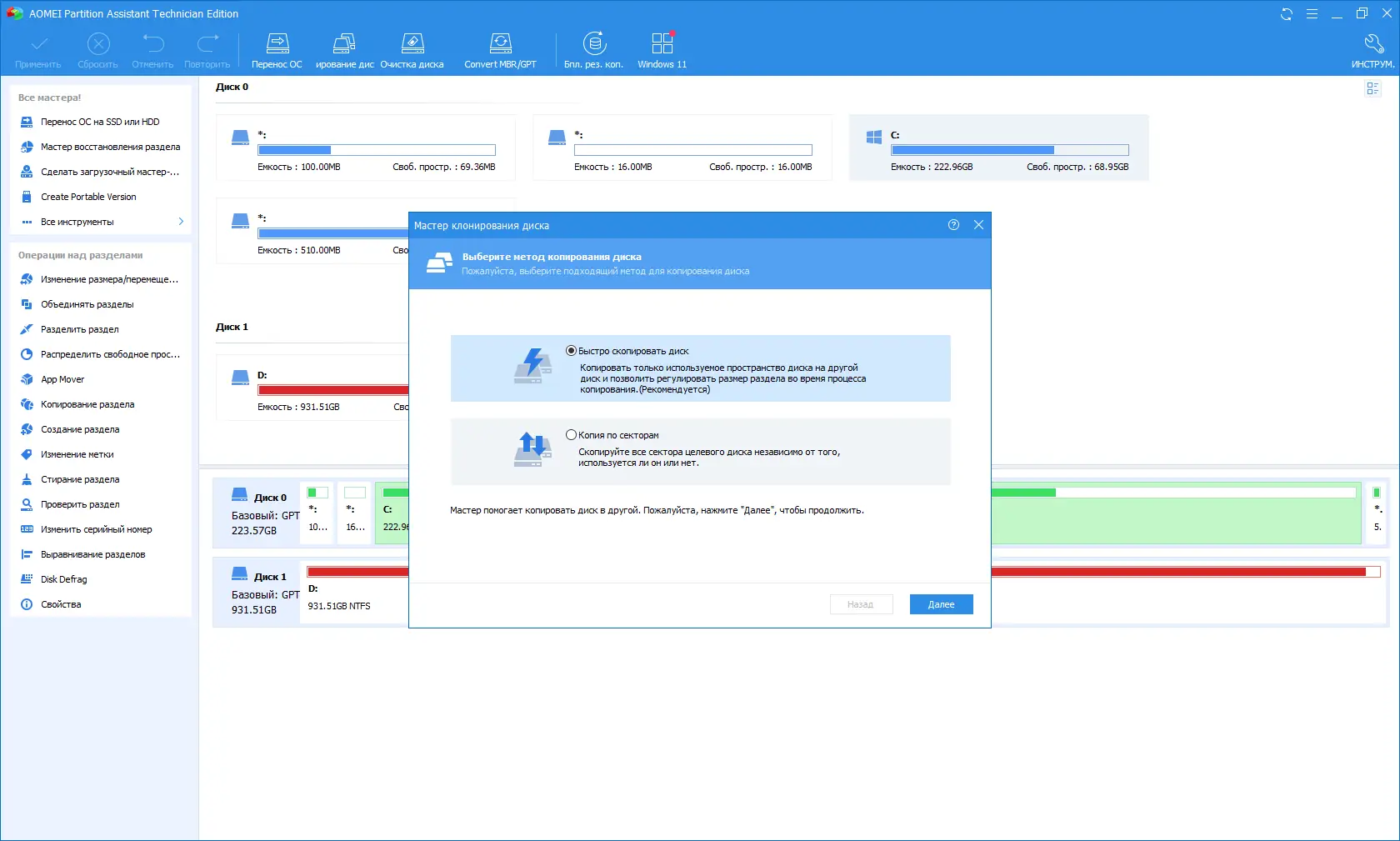Click the Отменить toolbar icon

pyautogui.click(x=152, y=49)
